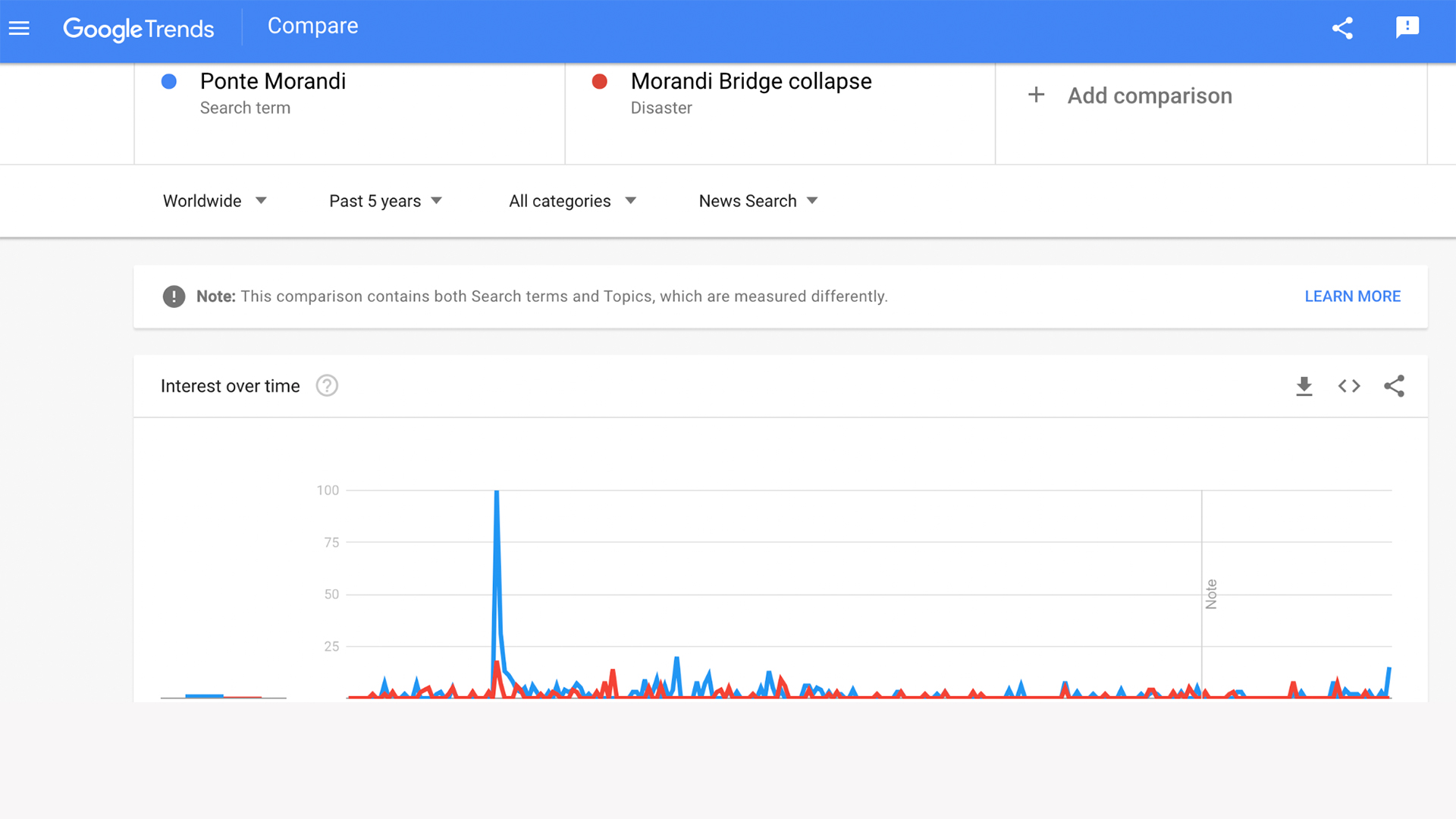Follow the LEARN MORE link
Screen dimensions: 1456x819
(x=1352, y=297)
